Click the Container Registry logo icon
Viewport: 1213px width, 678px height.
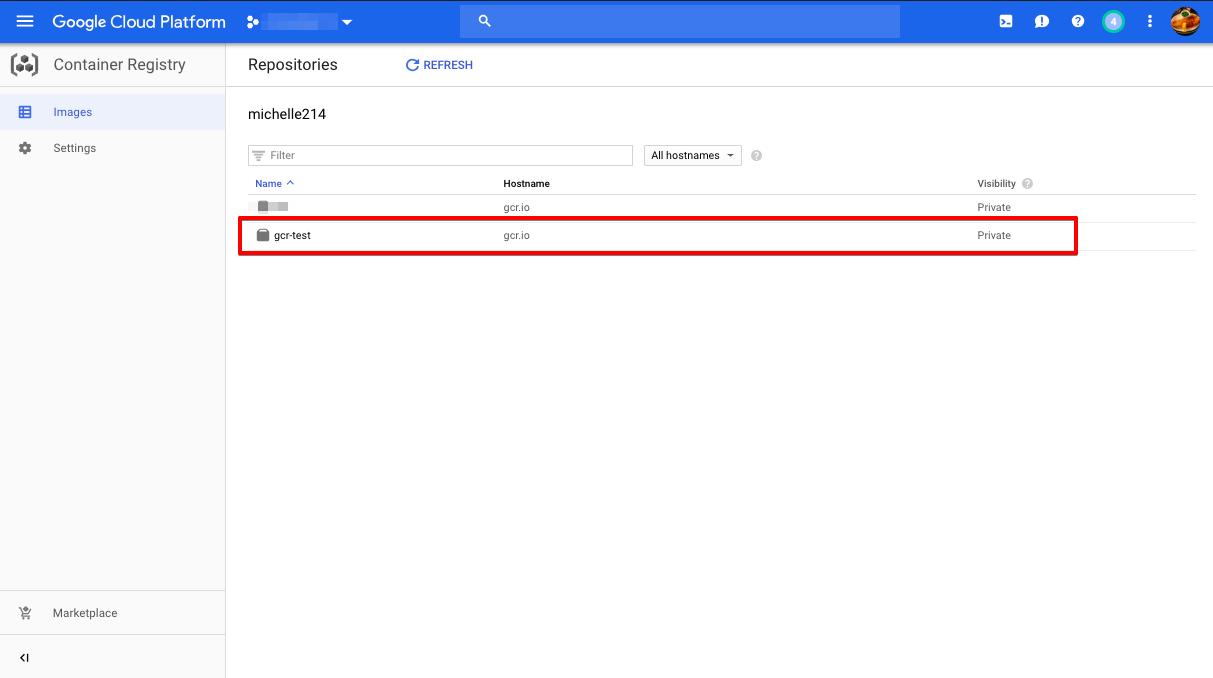click(x=25, y=65)
